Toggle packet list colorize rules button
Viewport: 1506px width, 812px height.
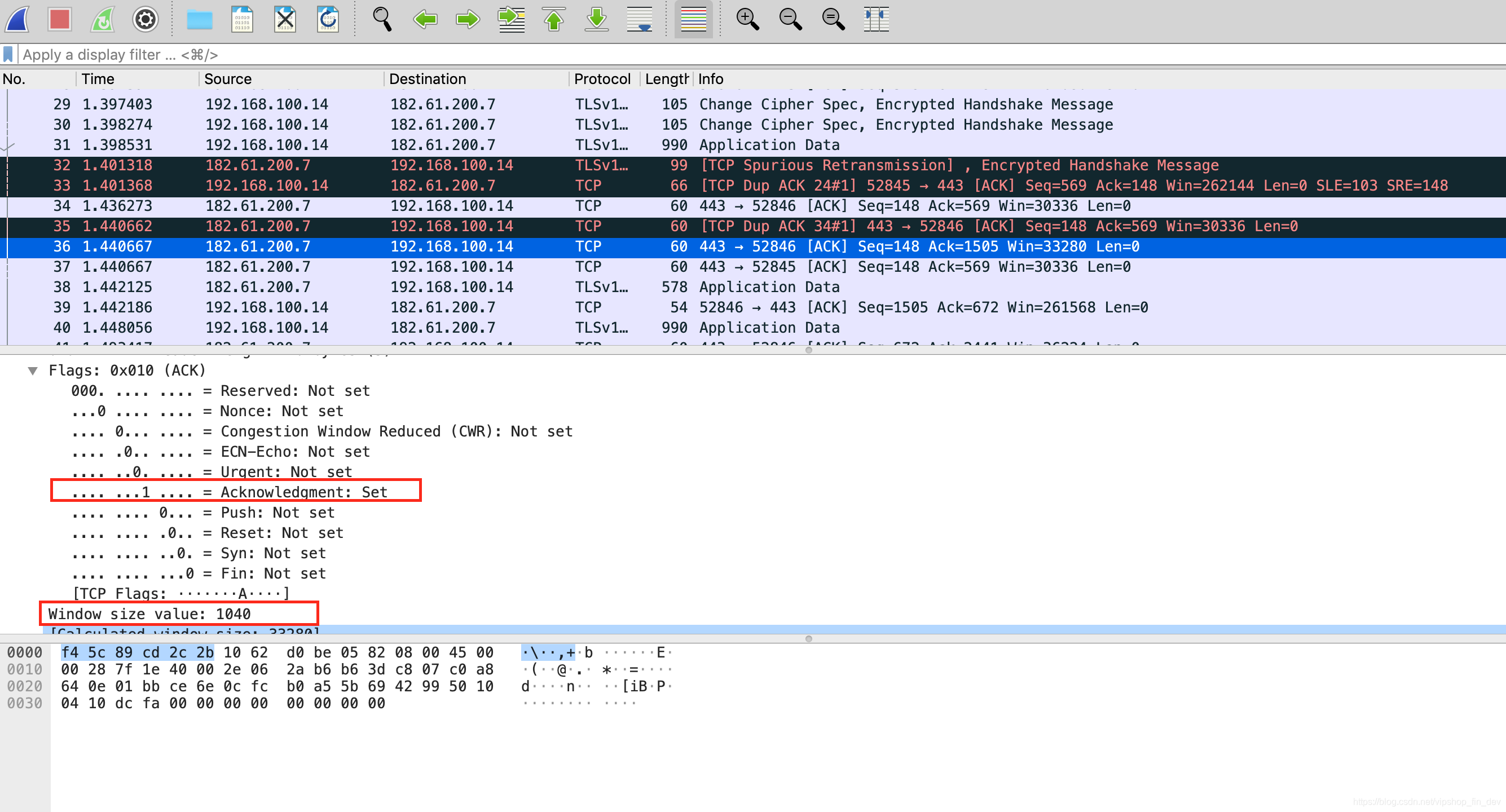693,19
